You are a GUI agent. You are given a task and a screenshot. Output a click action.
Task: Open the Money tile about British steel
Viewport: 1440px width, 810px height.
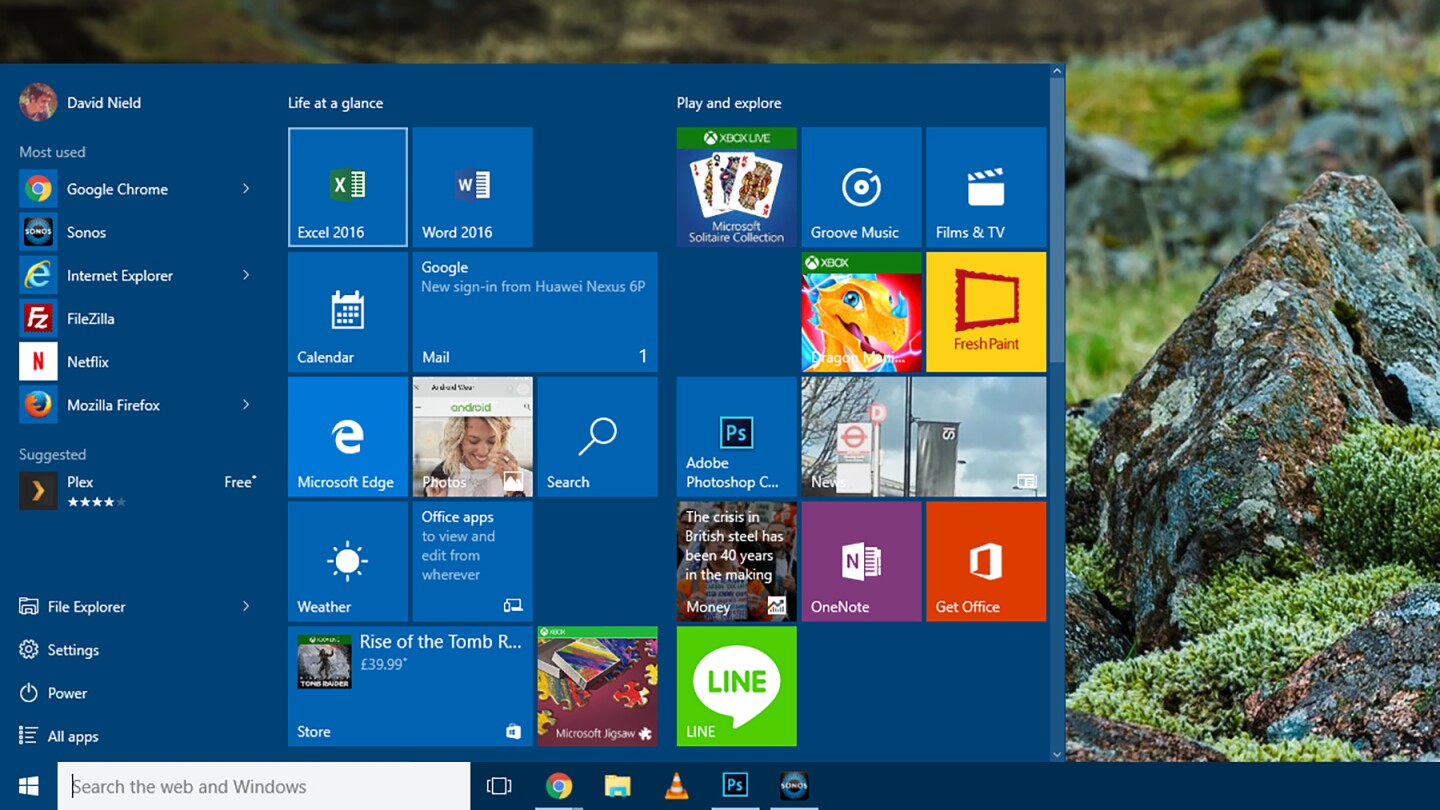737,562
